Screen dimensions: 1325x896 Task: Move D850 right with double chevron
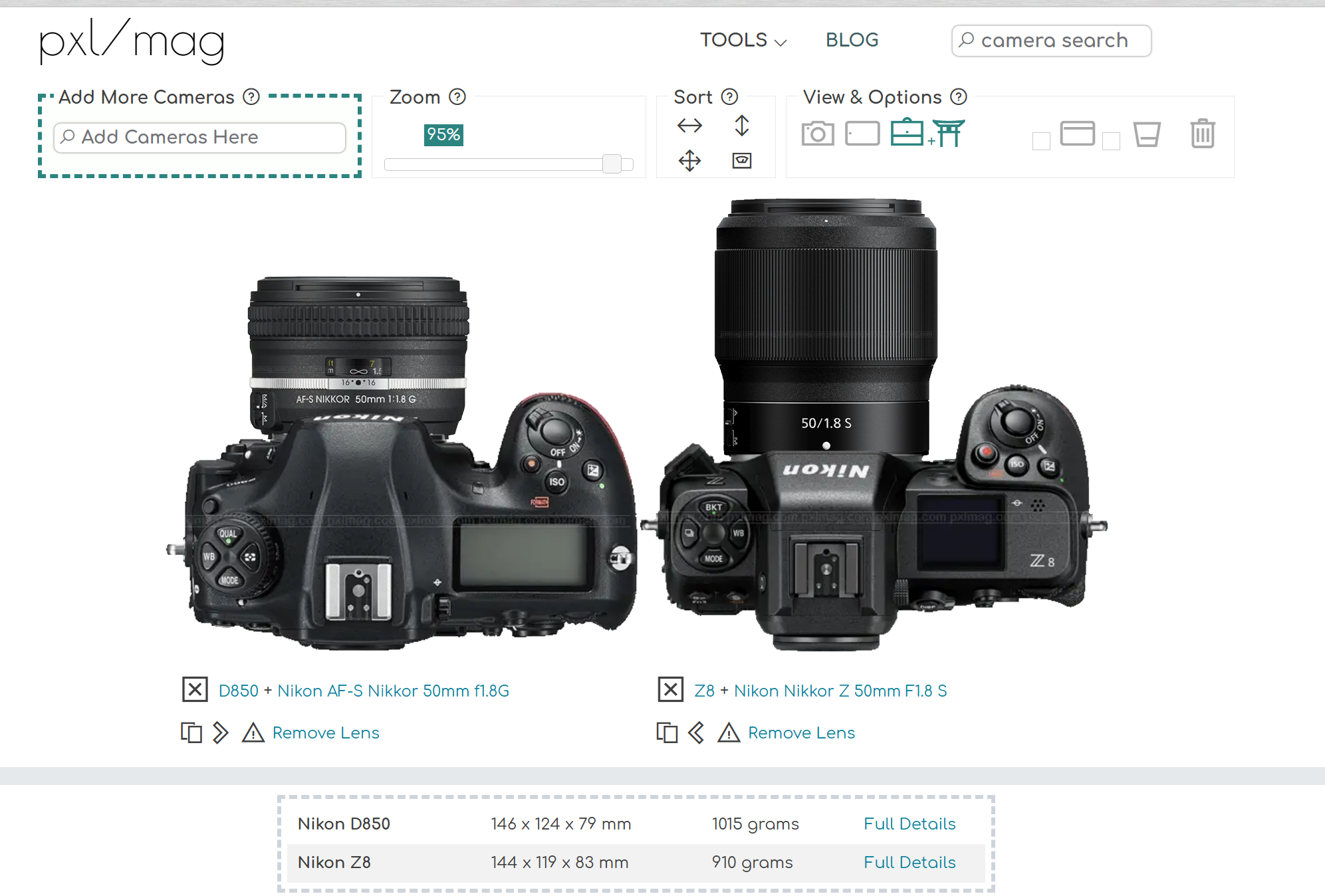[221, 732]
